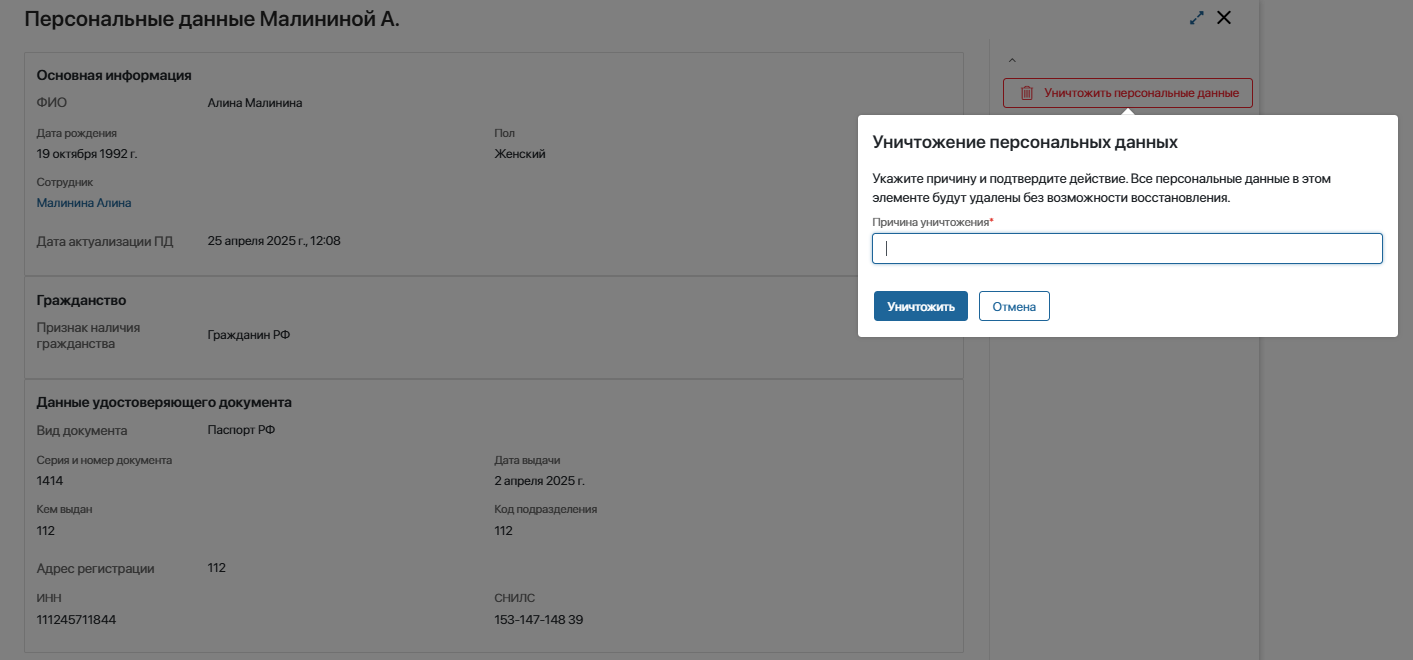Focus the "Причина уничтожения" input field
This screenshot has height=660, width=1413.
coord(1127,249)
